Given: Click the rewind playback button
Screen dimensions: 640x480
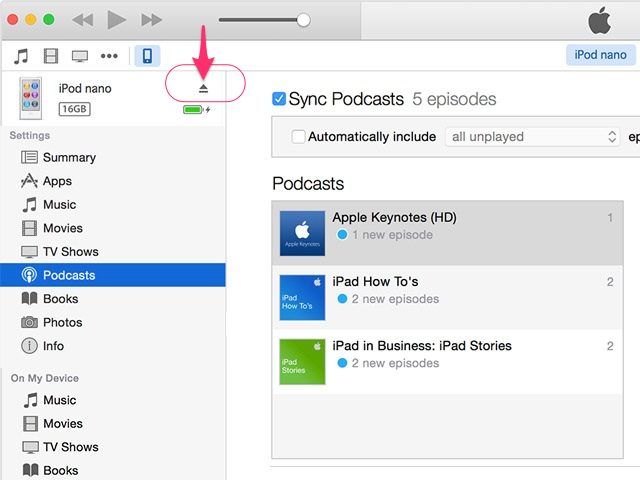Looking at the screenshot, I should tap(82, 20).
